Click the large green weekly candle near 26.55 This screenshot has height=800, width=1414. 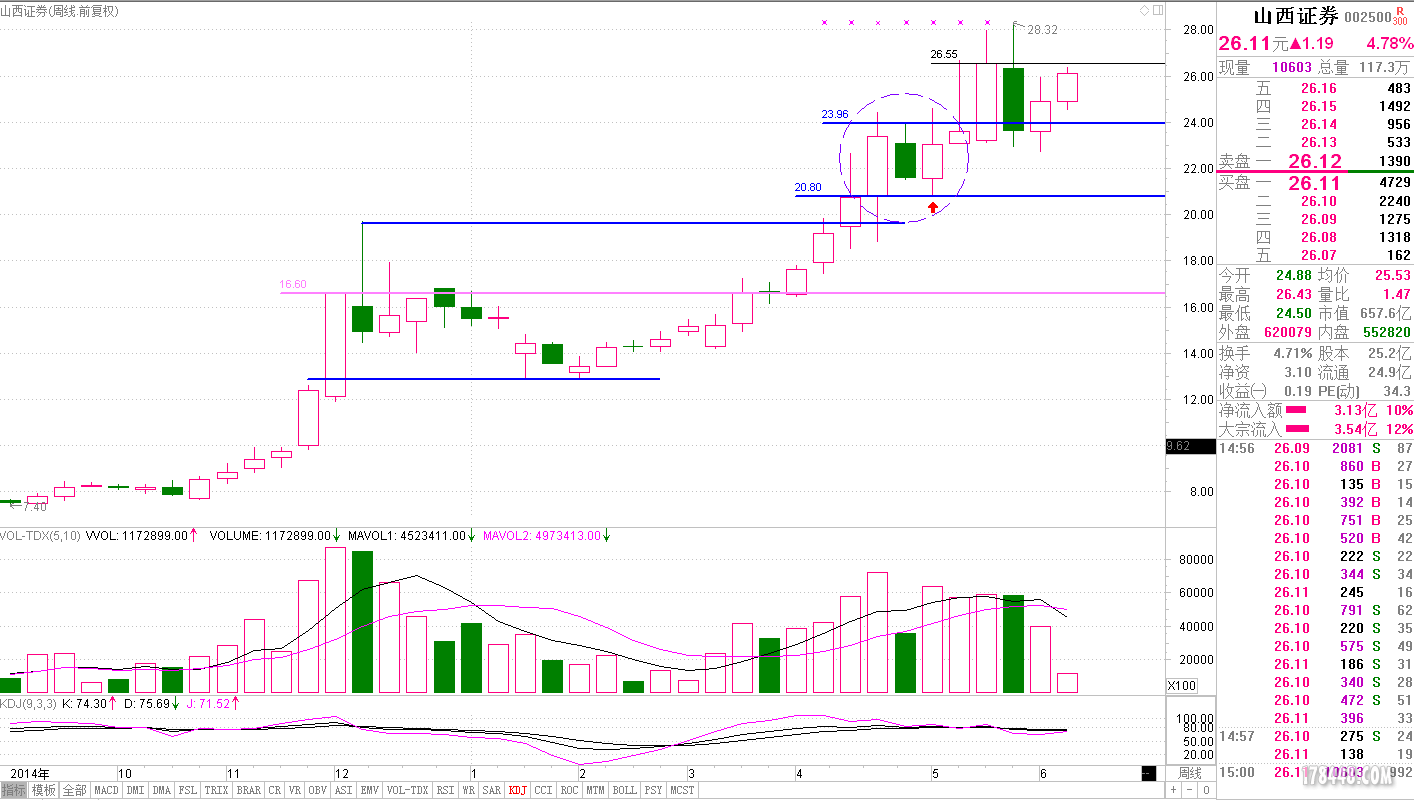click(x=1013, y=99)
